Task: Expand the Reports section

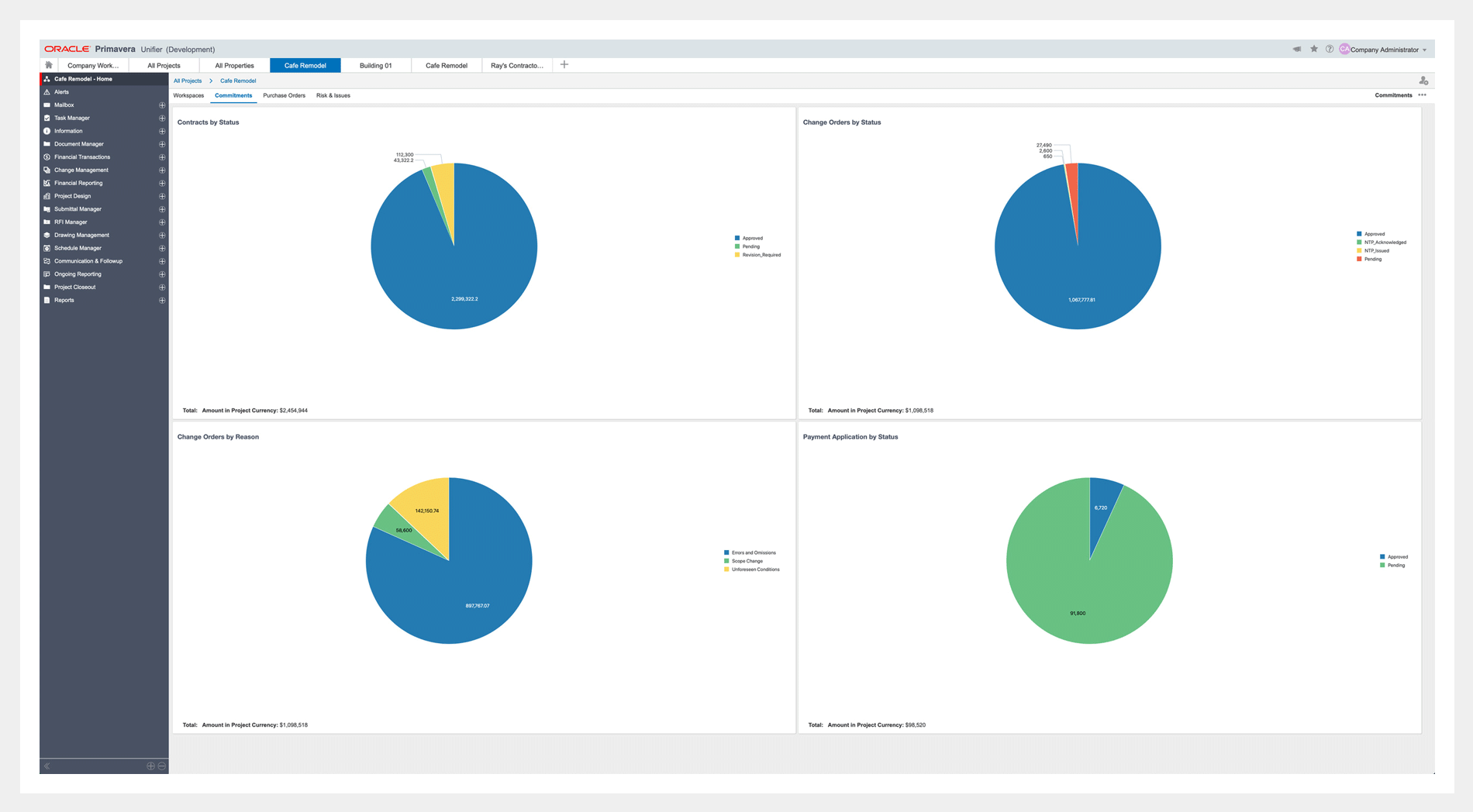Action: point(162,300)
